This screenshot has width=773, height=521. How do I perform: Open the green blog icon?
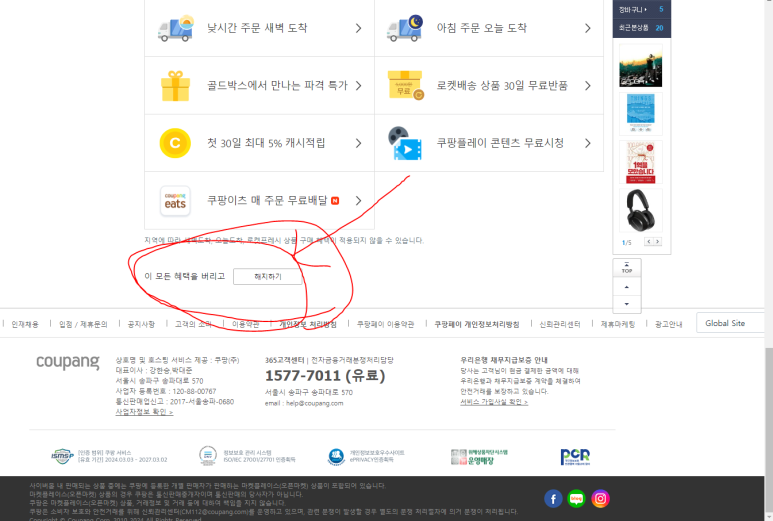click(576, 499)
